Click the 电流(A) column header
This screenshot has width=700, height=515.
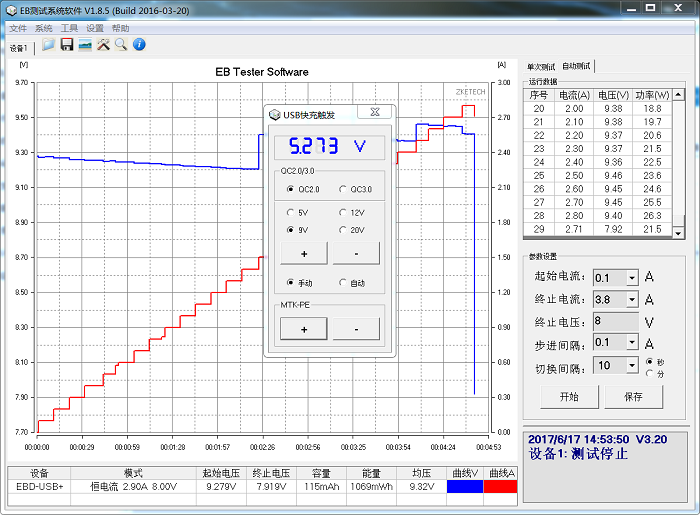pyautogui.click(x=574, y=95)
